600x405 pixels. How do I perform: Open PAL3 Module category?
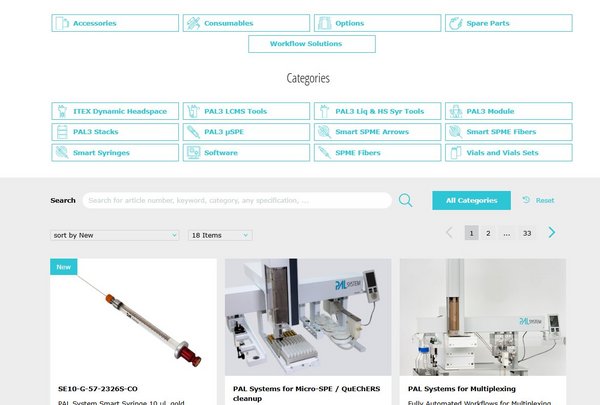point(509,111)
